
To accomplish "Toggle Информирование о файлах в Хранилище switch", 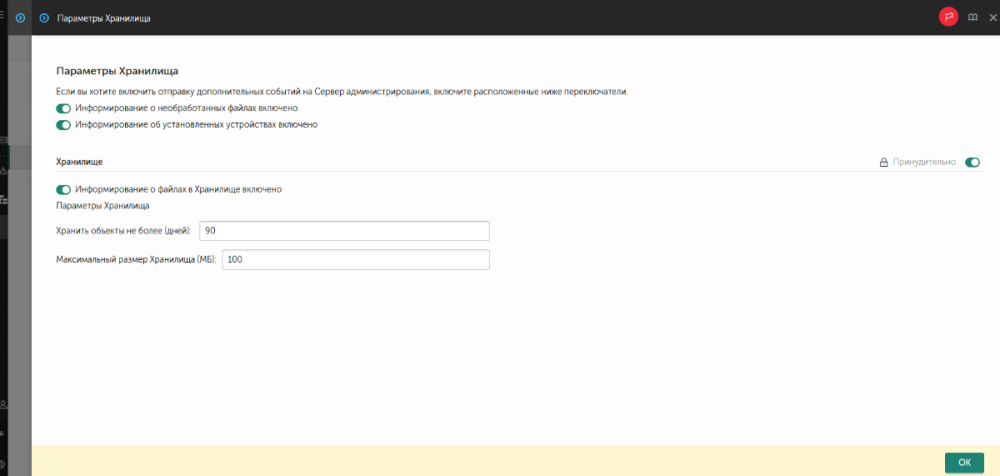I will click(63, 190).
